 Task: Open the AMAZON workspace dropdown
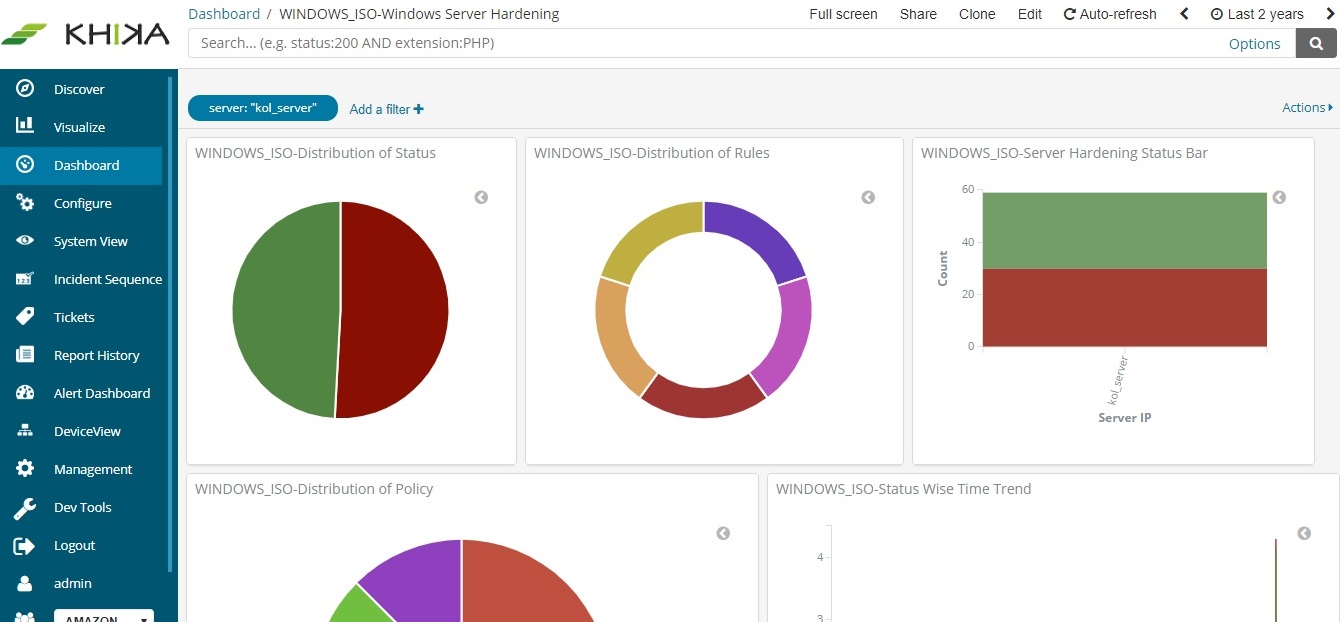[104, 616]
